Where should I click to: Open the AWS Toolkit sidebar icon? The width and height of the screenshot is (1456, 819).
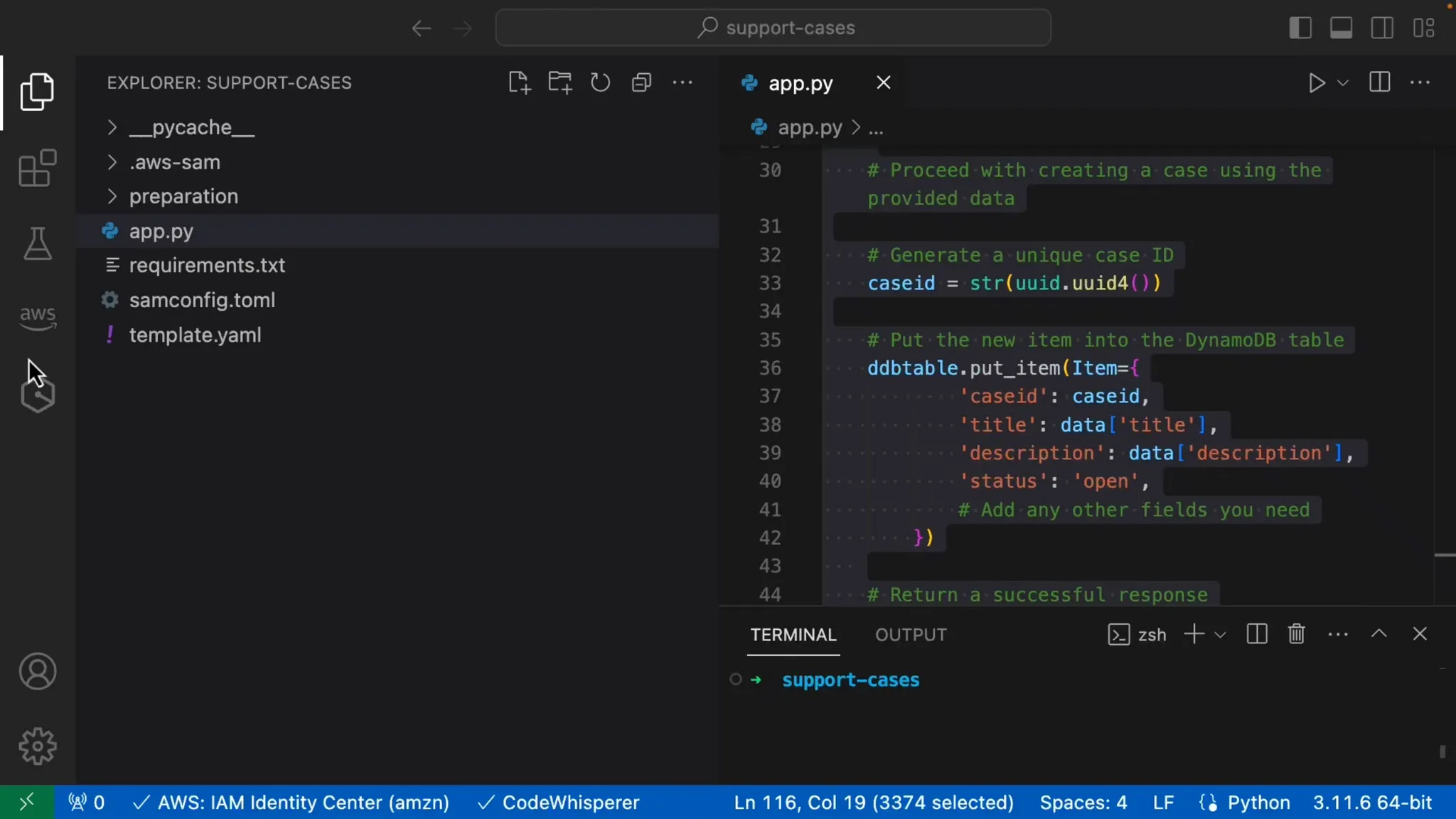click(37, 316)
